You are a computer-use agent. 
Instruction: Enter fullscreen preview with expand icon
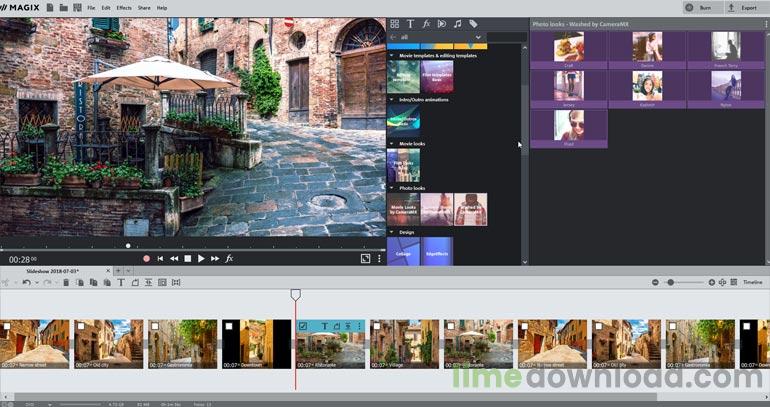click(365, 258)
